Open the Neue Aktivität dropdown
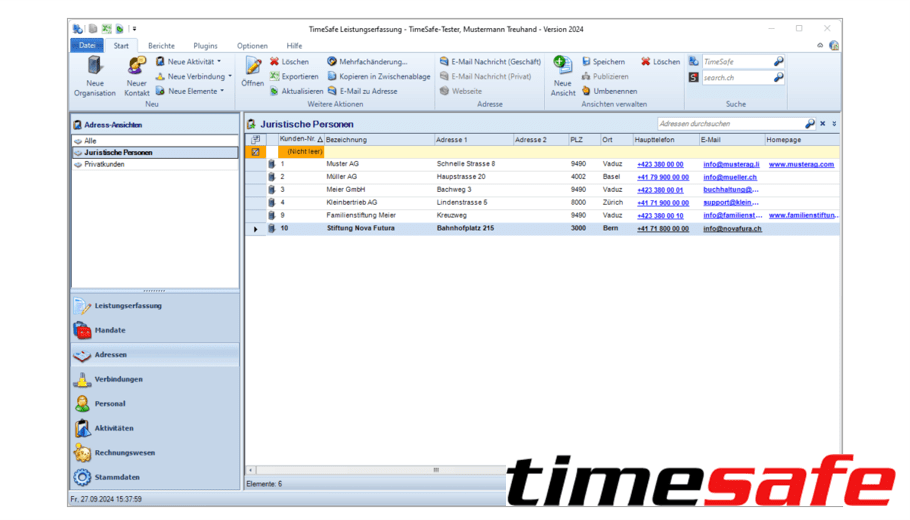The image size is (910, 520). 220,62
